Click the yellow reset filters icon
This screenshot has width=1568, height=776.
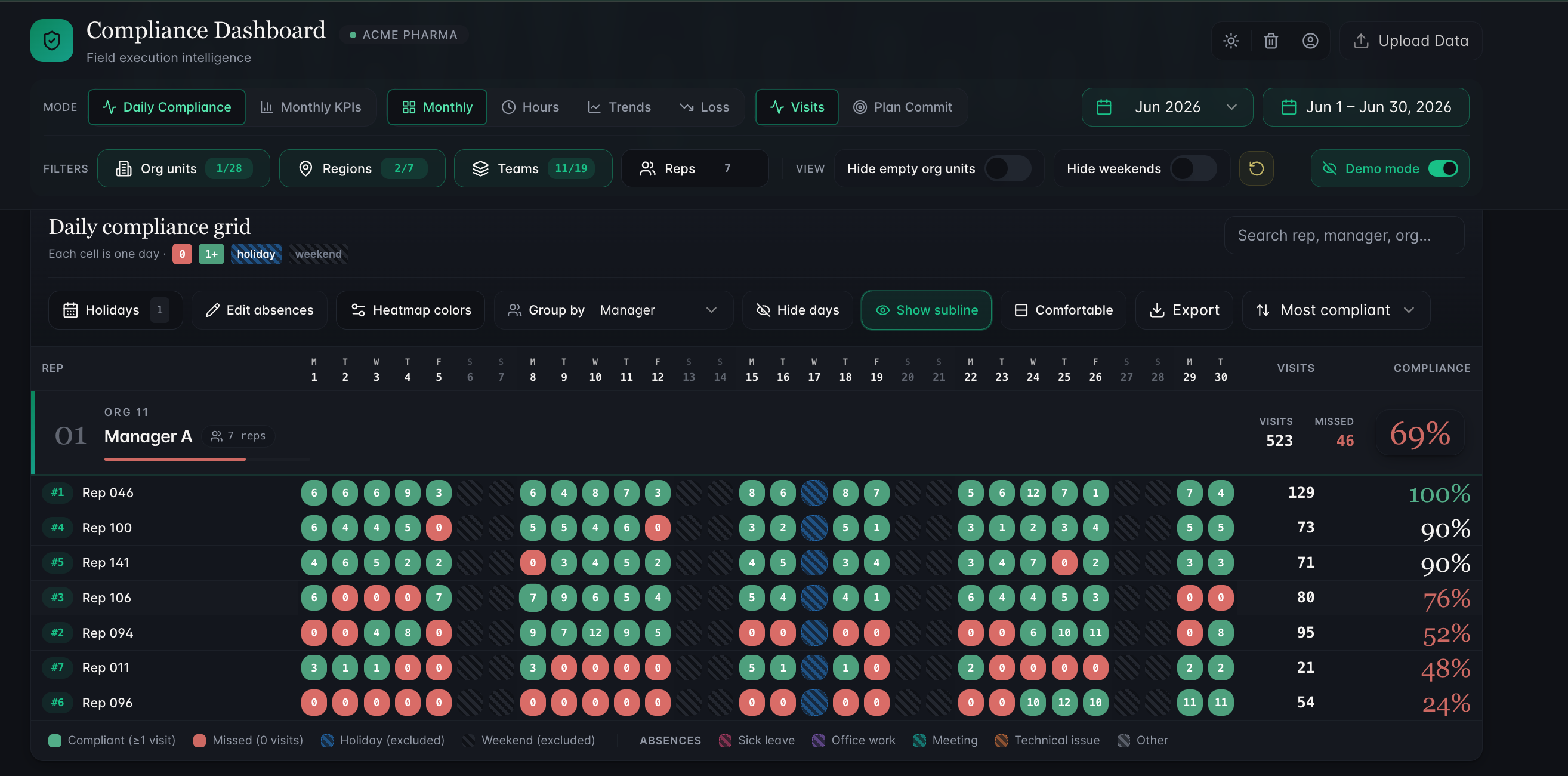click(1257, 168)
